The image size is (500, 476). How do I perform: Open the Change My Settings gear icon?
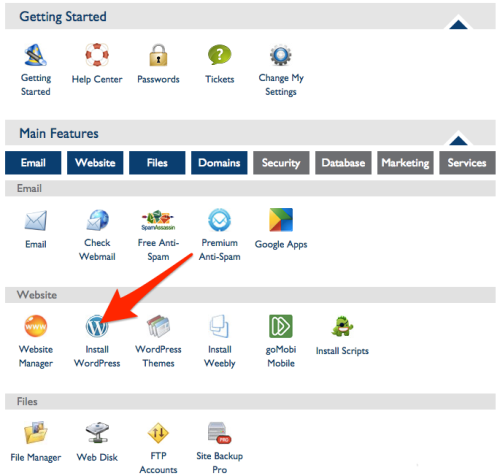(x=281, y=55)
